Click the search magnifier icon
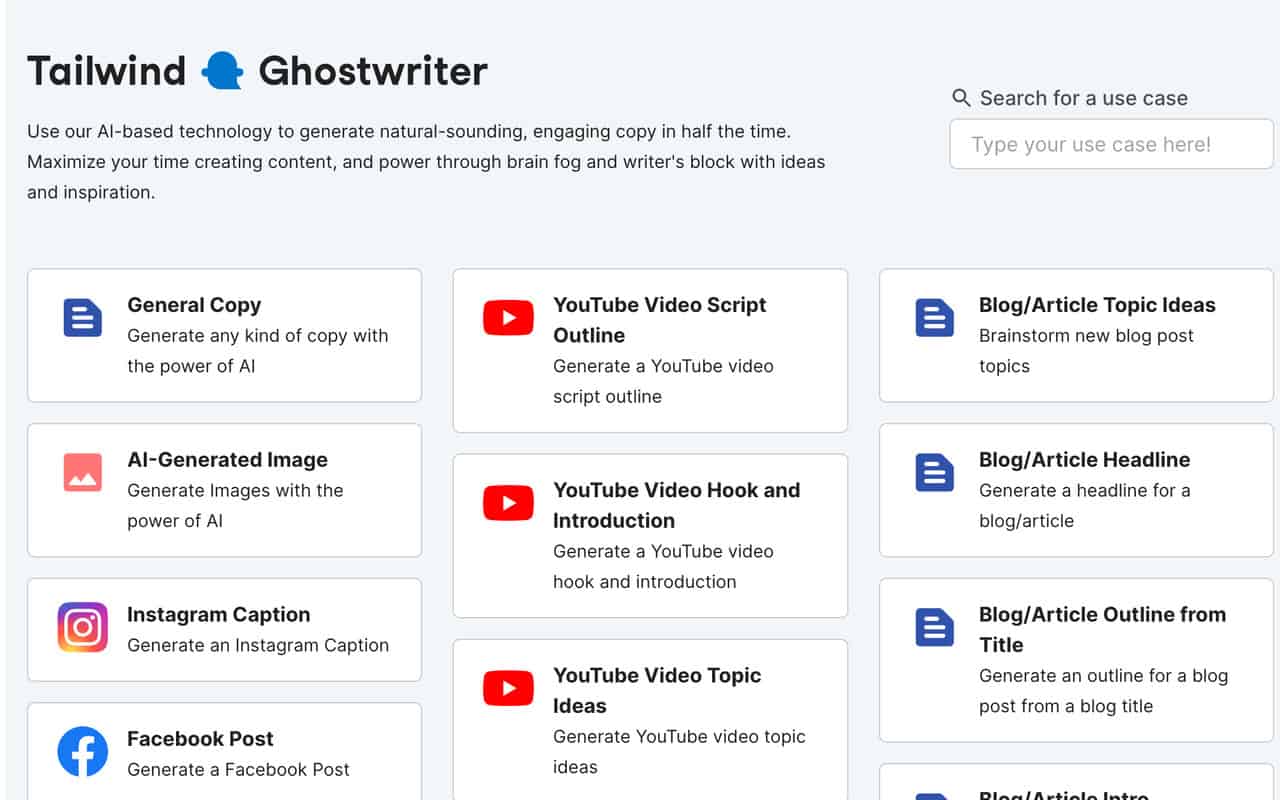Viewport: 1280px width, 800px height. coord(961,98)
